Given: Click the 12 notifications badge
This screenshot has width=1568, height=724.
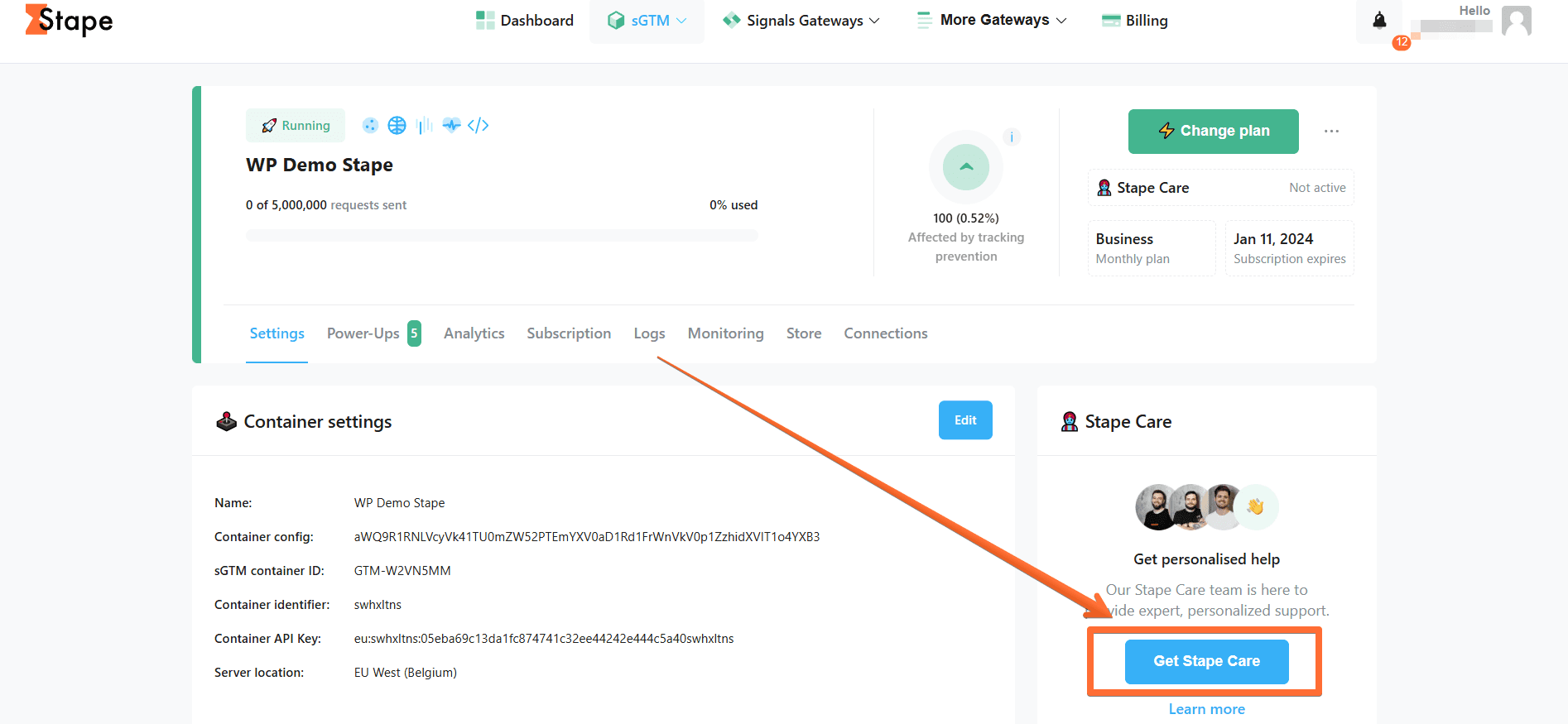Looking at the screenshot, I should click(1402, 42).
